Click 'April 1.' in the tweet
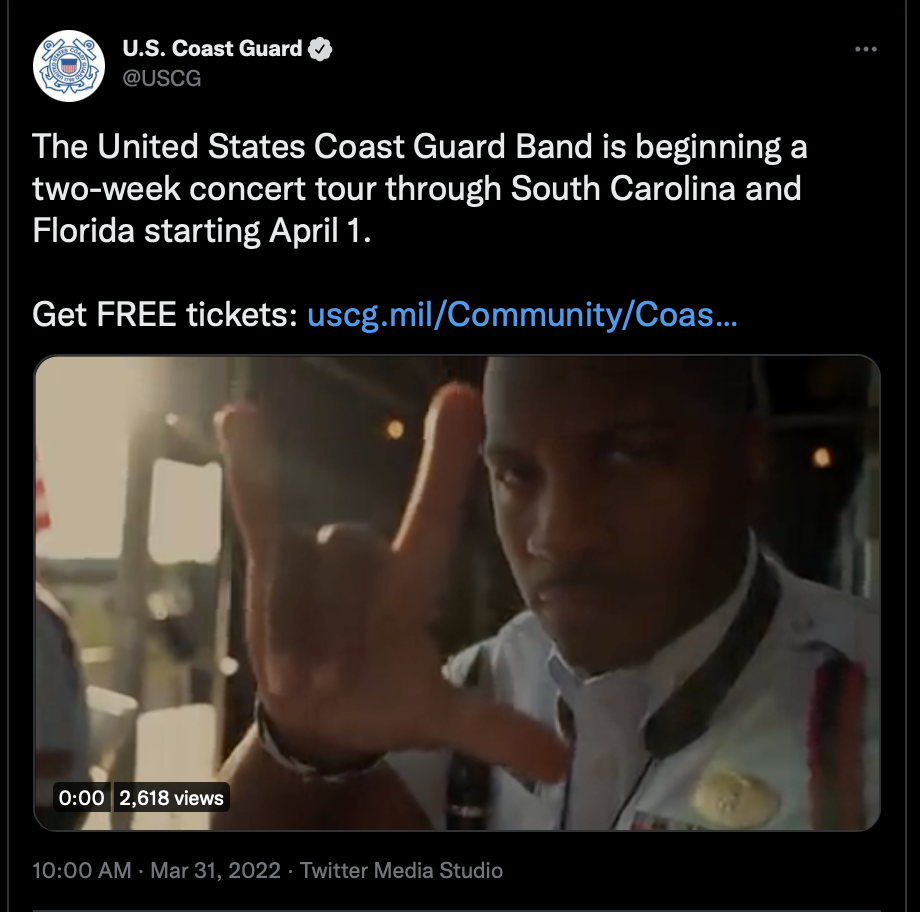The height and width of the screenshot is (912, 920). coord(320,231)
